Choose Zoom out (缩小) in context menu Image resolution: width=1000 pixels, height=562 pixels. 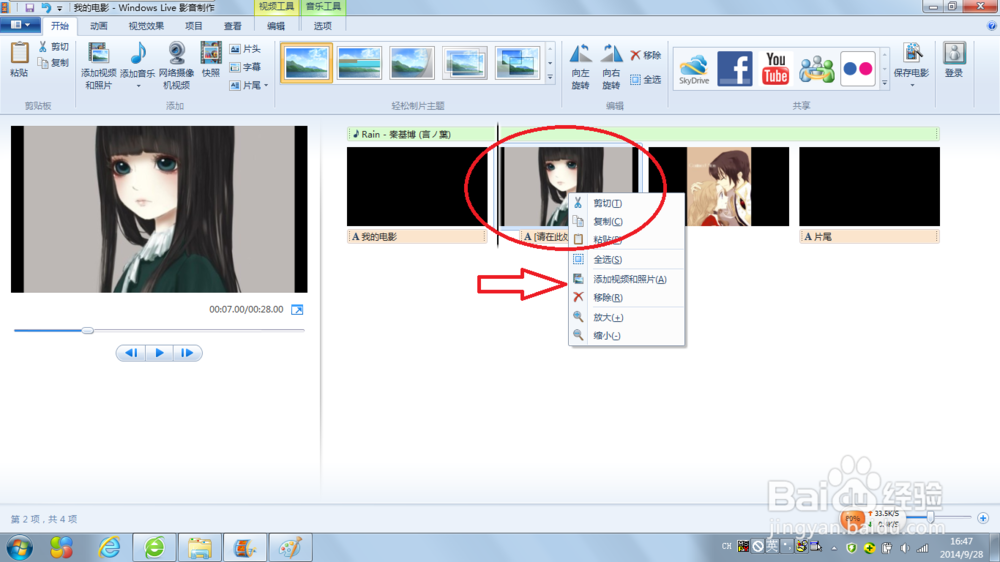[627, 336]
